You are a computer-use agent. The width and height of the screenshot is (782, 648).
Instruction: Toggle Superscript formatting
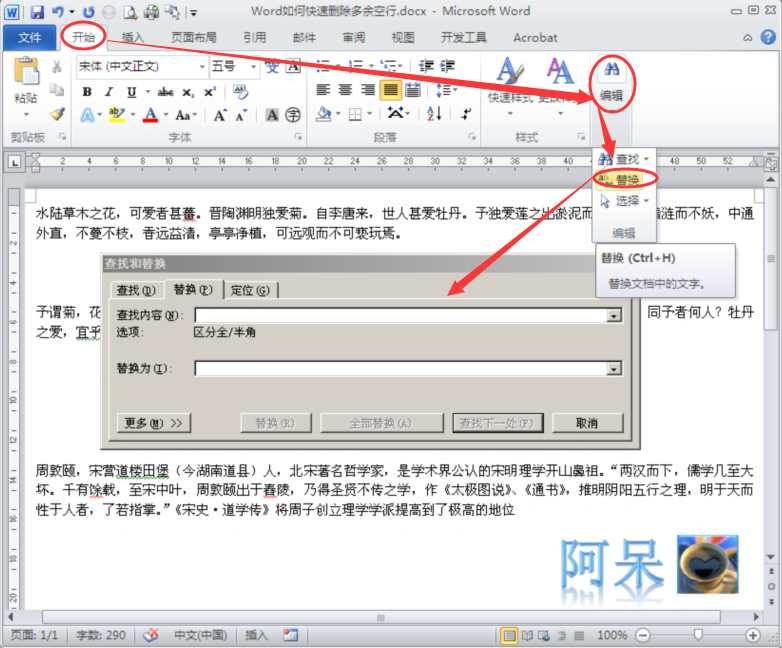tap(209, 92)
